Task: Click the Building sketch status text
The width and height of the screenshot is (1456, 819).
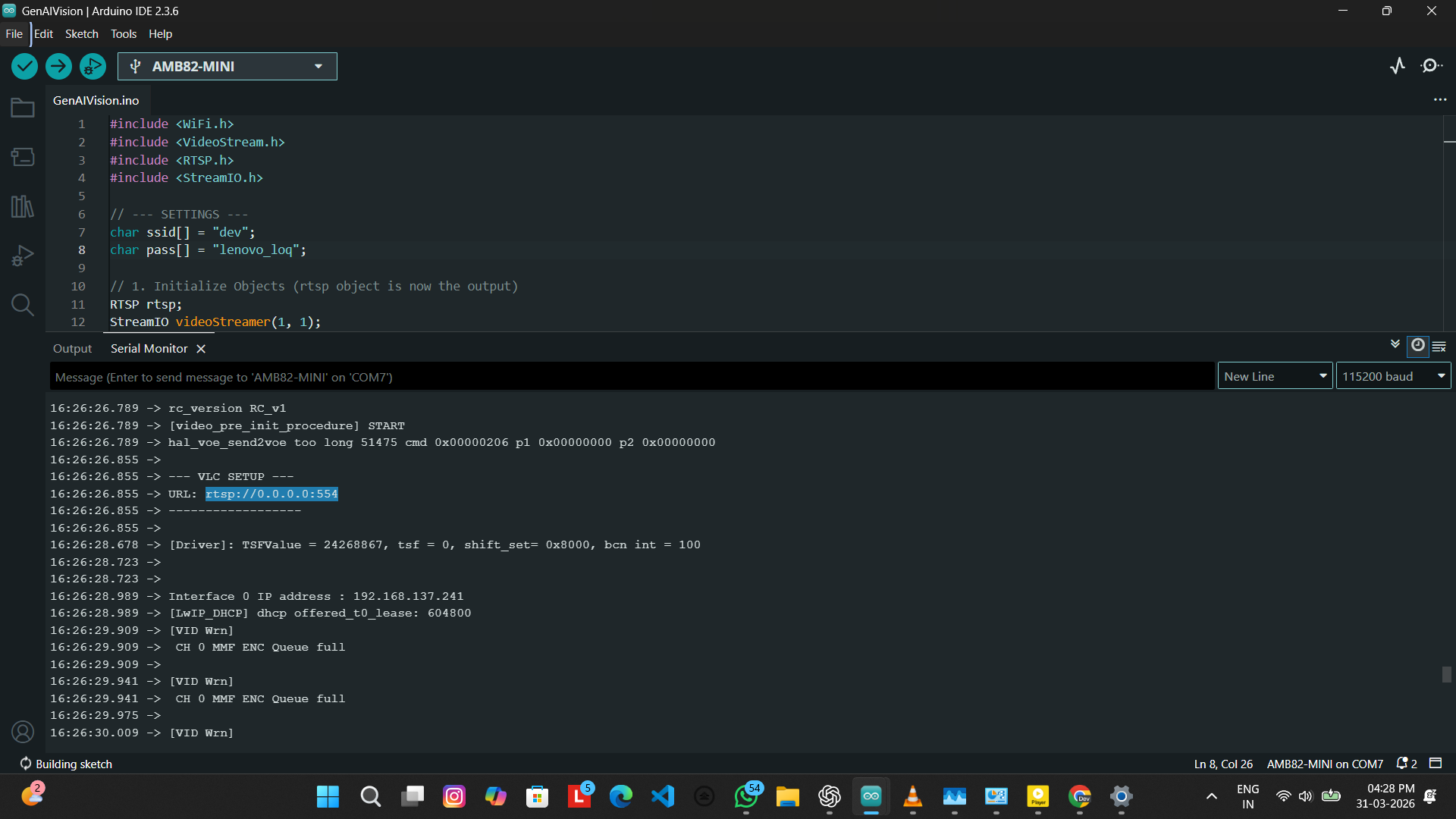Action: [x=74, y=764]
